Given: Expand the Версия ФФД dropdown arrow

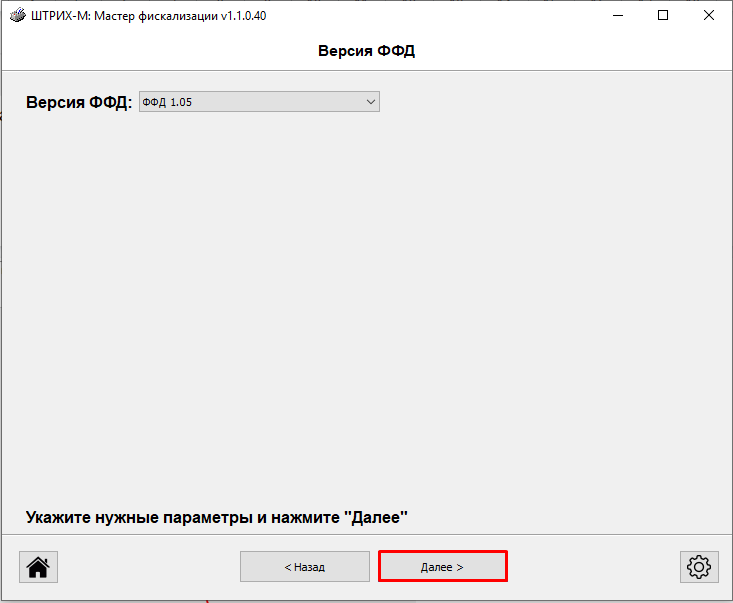Looking at the screenshot, I should (x=370, y=102).
